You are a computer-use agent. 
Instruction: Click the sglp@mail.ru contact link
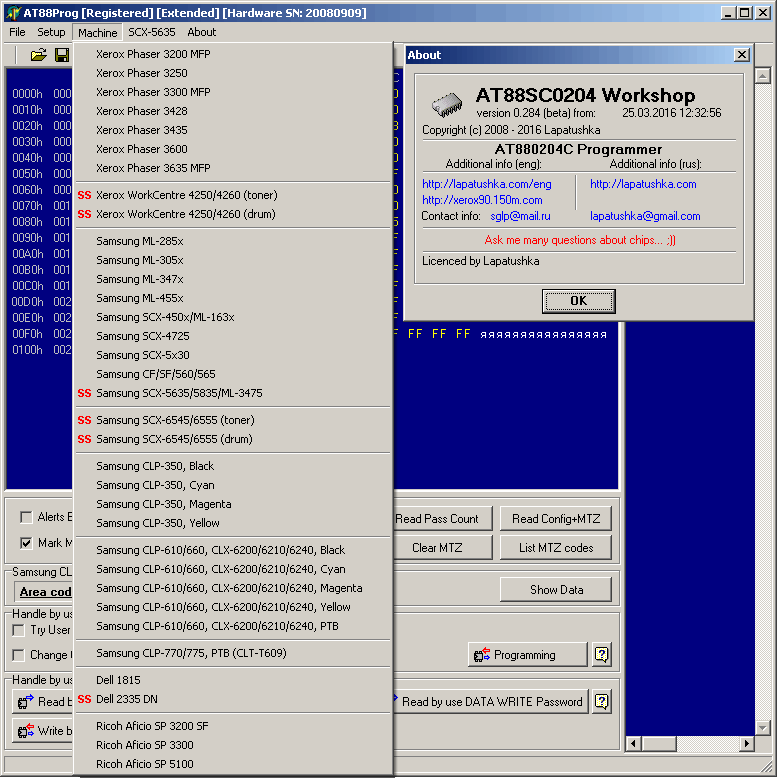point(520,216)
